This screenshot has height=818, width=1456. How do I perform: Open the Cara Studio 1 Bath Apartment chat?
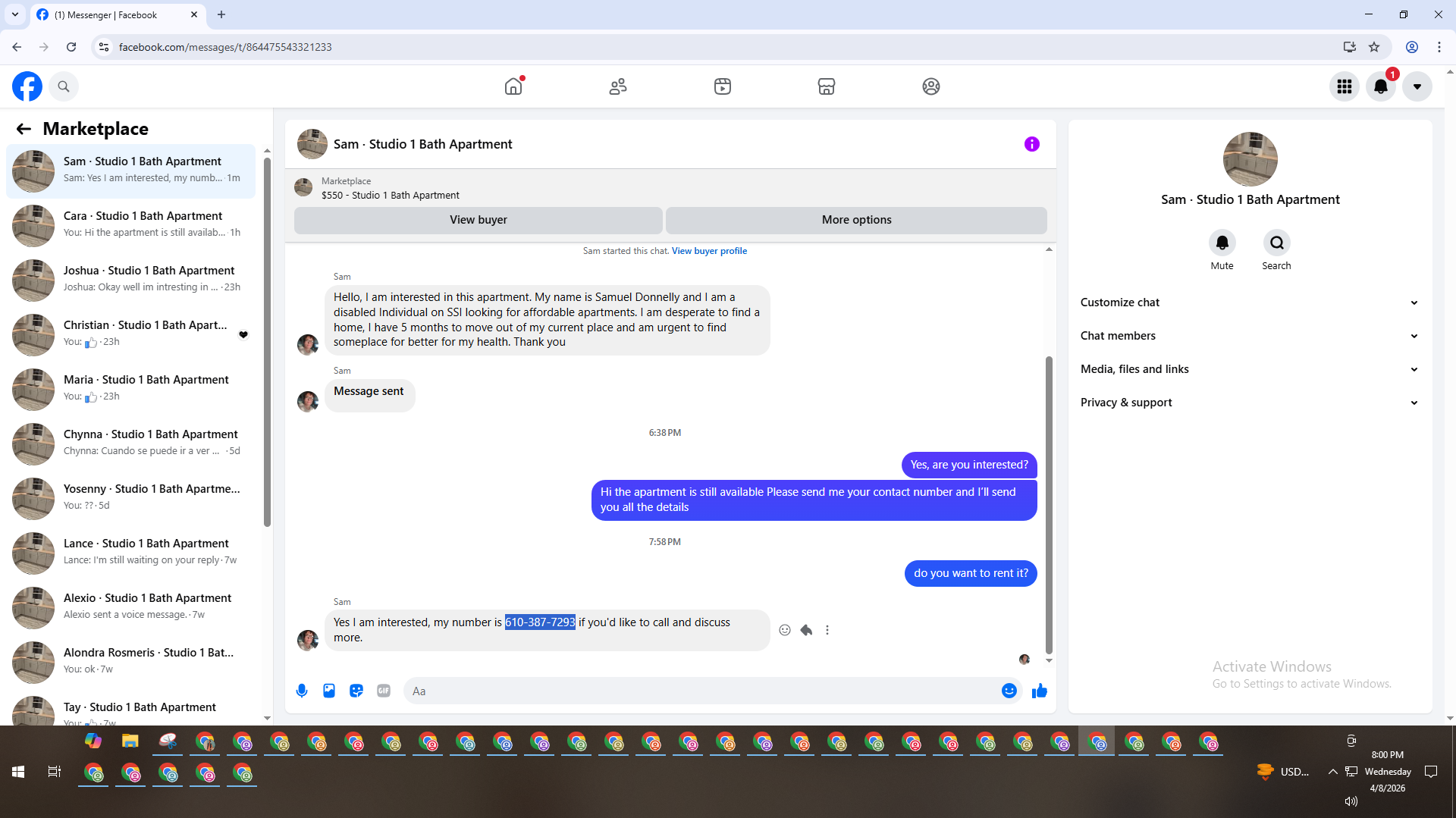[130, 225]
